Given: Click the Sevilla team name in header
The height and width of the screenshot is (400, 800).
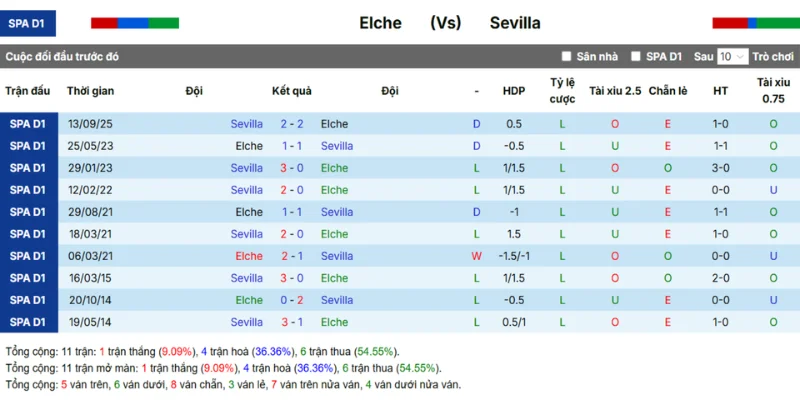Looking at the screenshot, I should coord(515,22).
